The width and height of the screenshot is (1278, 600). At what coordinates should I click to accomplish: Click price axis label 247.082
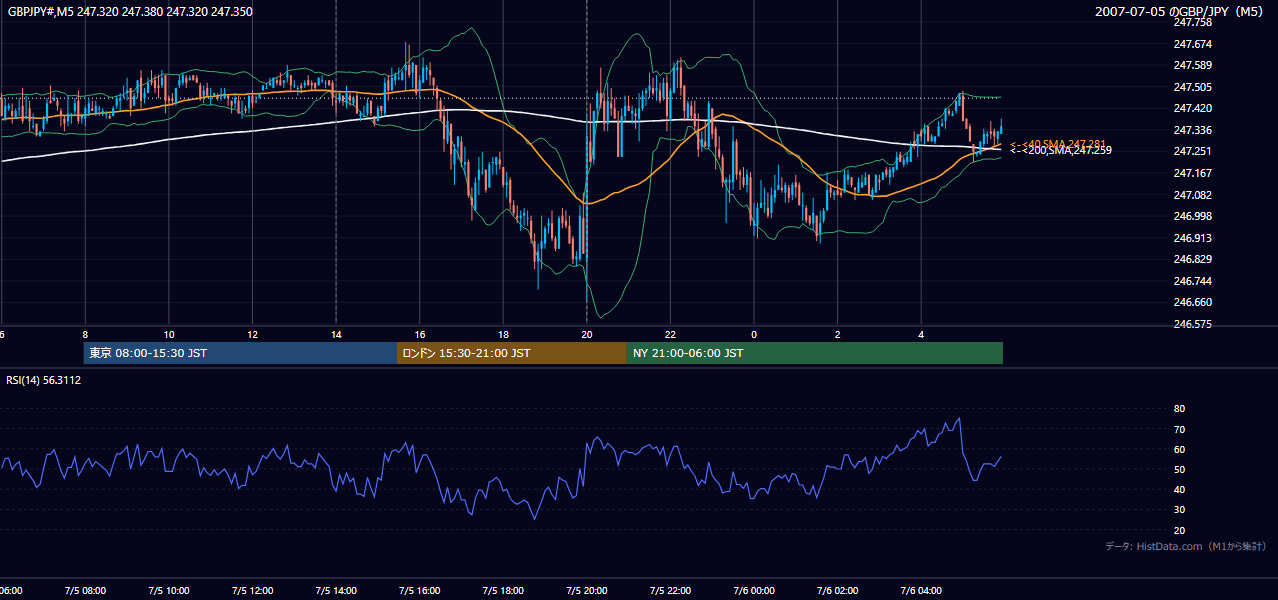1192,195
